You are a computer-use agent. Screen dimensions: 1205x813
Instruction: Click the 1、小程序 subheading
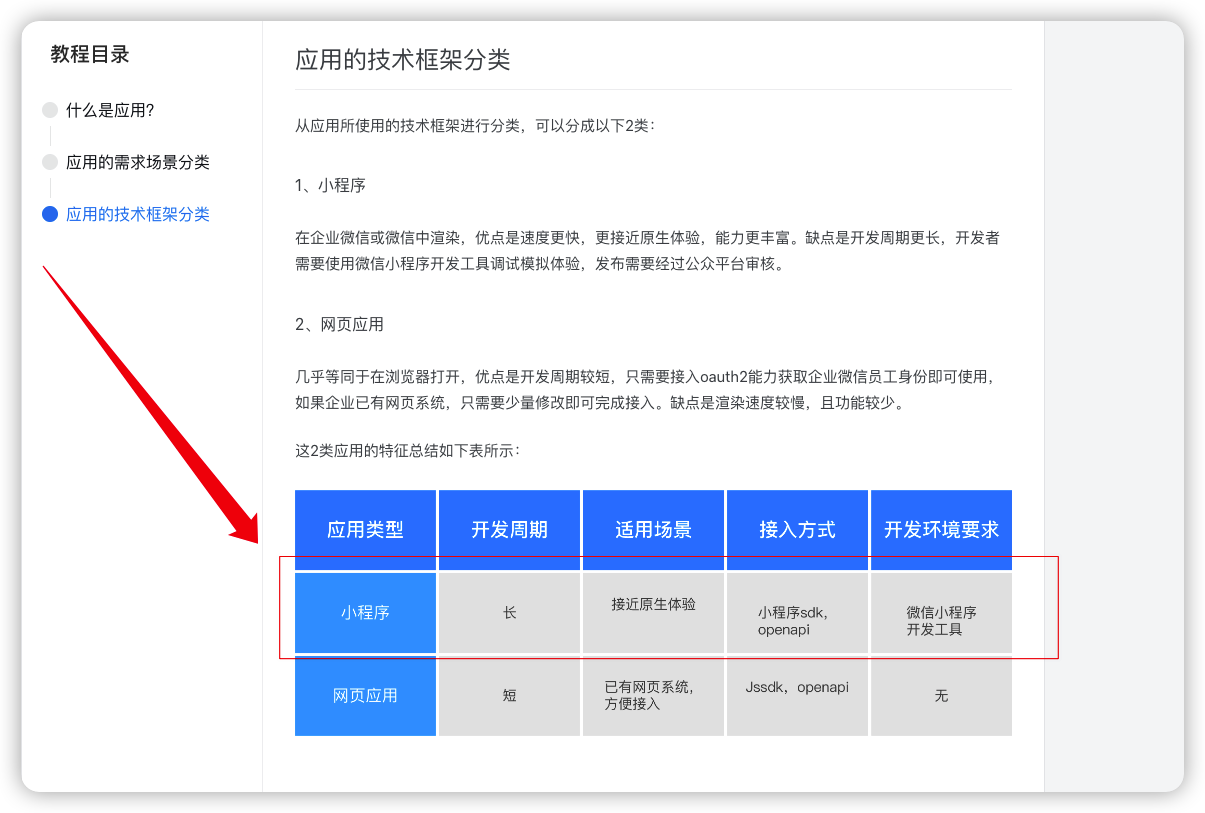(x=330, y=186)
